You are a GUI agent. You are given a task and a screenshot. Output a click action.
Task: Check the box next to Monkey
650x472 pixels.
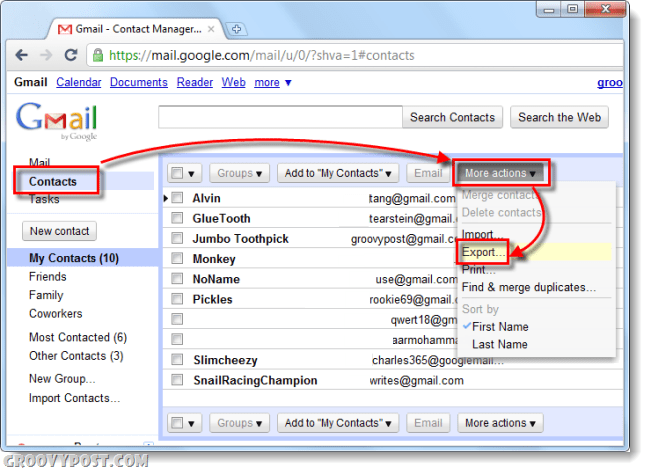[x=177, y=259]
